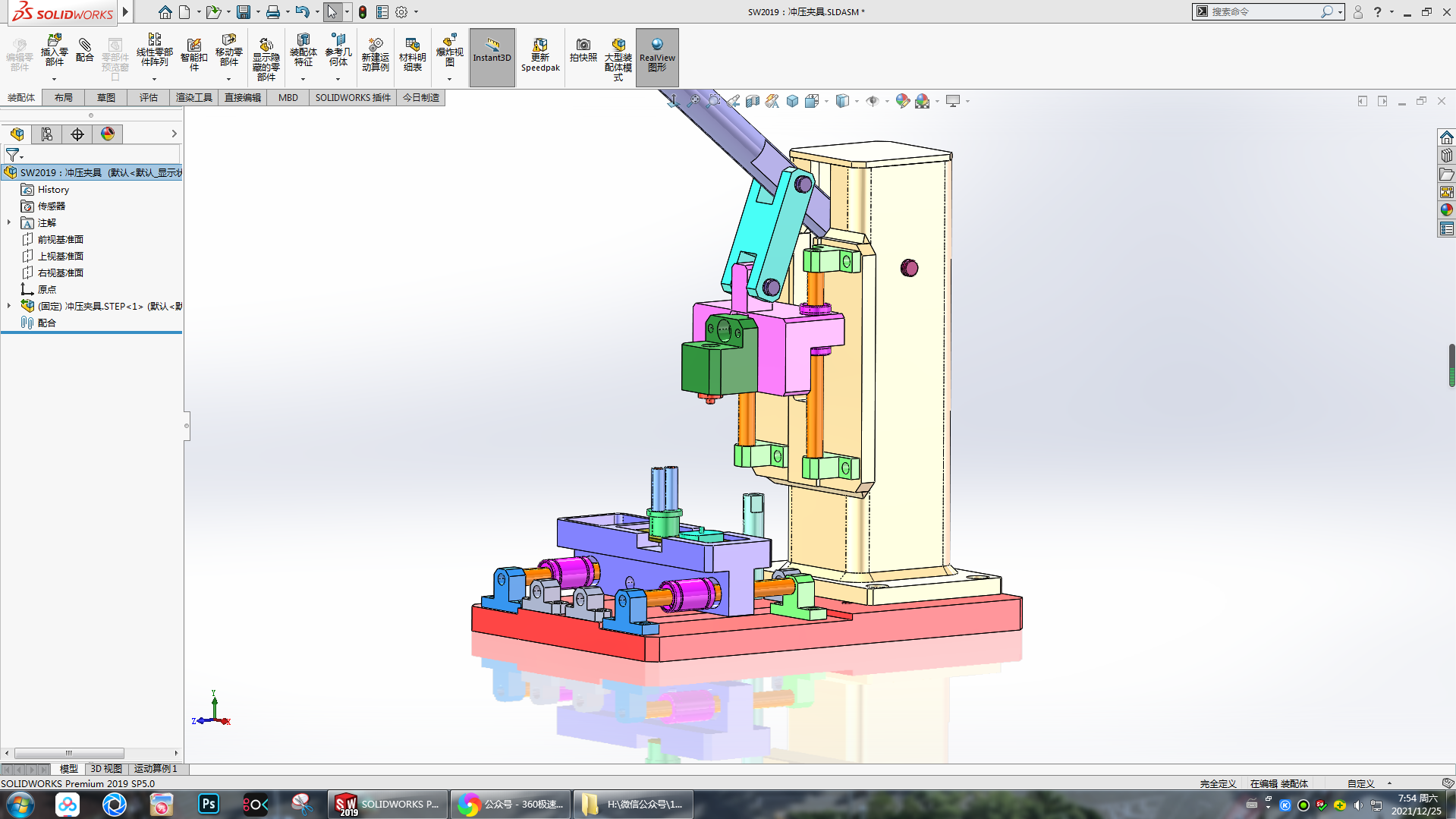This screenshot has height=819, width=1456.
Task: Open Display Style dropdown arrow
Action: 857,101
